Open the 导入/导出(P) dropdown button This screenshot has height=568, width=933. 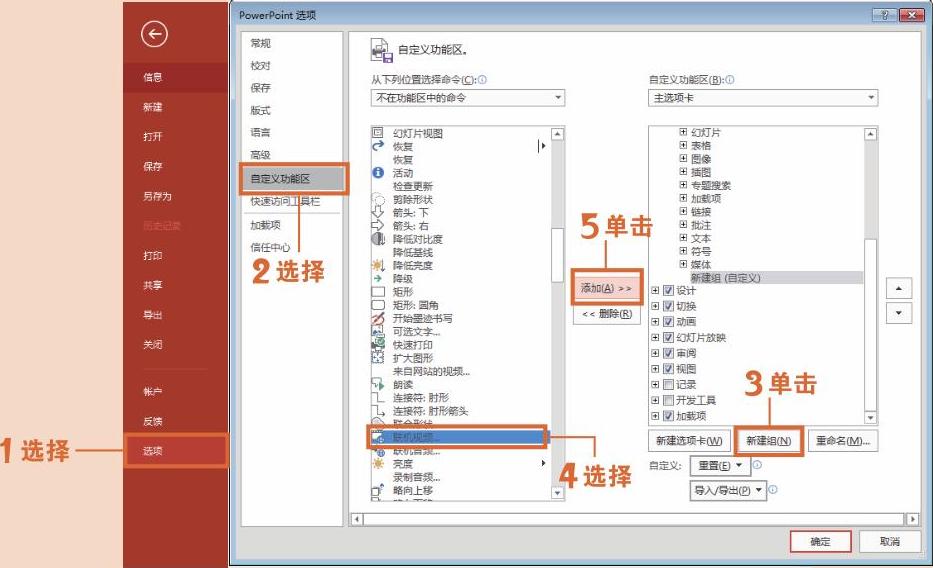point(728,490)
